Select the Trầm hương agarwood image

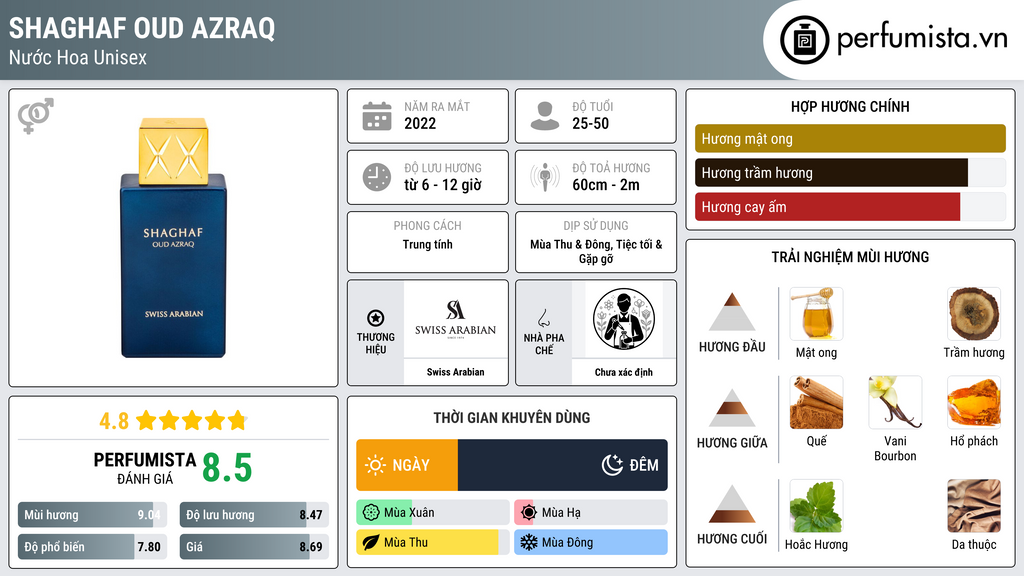tap(974, 314)
